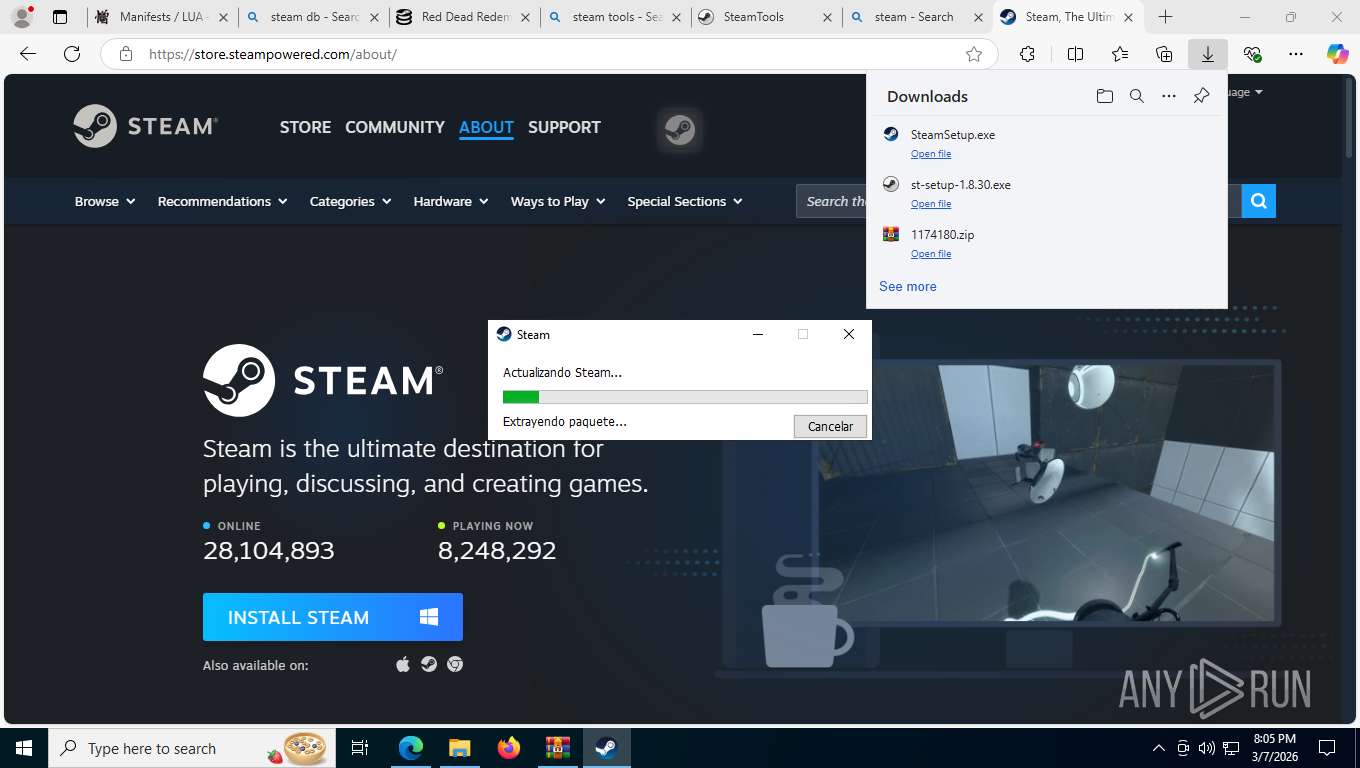Expand Ways to Play dropdown

[x=558, y=201]
